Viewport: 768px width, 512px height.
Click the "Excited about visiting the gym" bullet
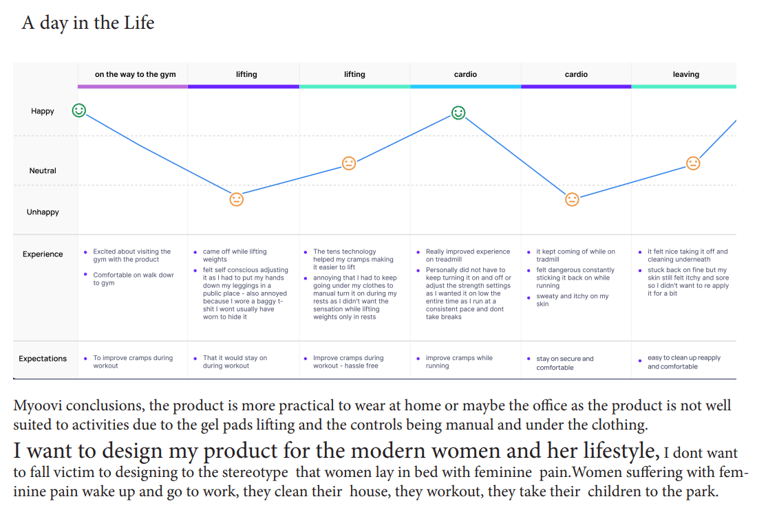tap(132, 256)
